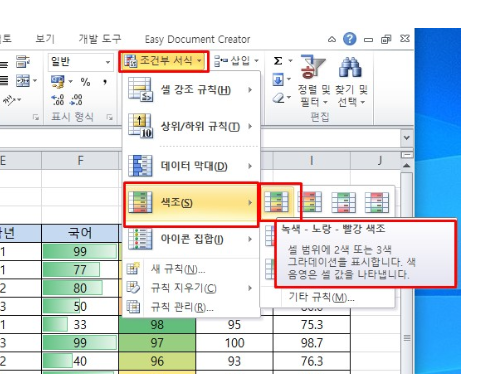Apply Red-White-Green color scale thumbnail

tap(377, 202)
